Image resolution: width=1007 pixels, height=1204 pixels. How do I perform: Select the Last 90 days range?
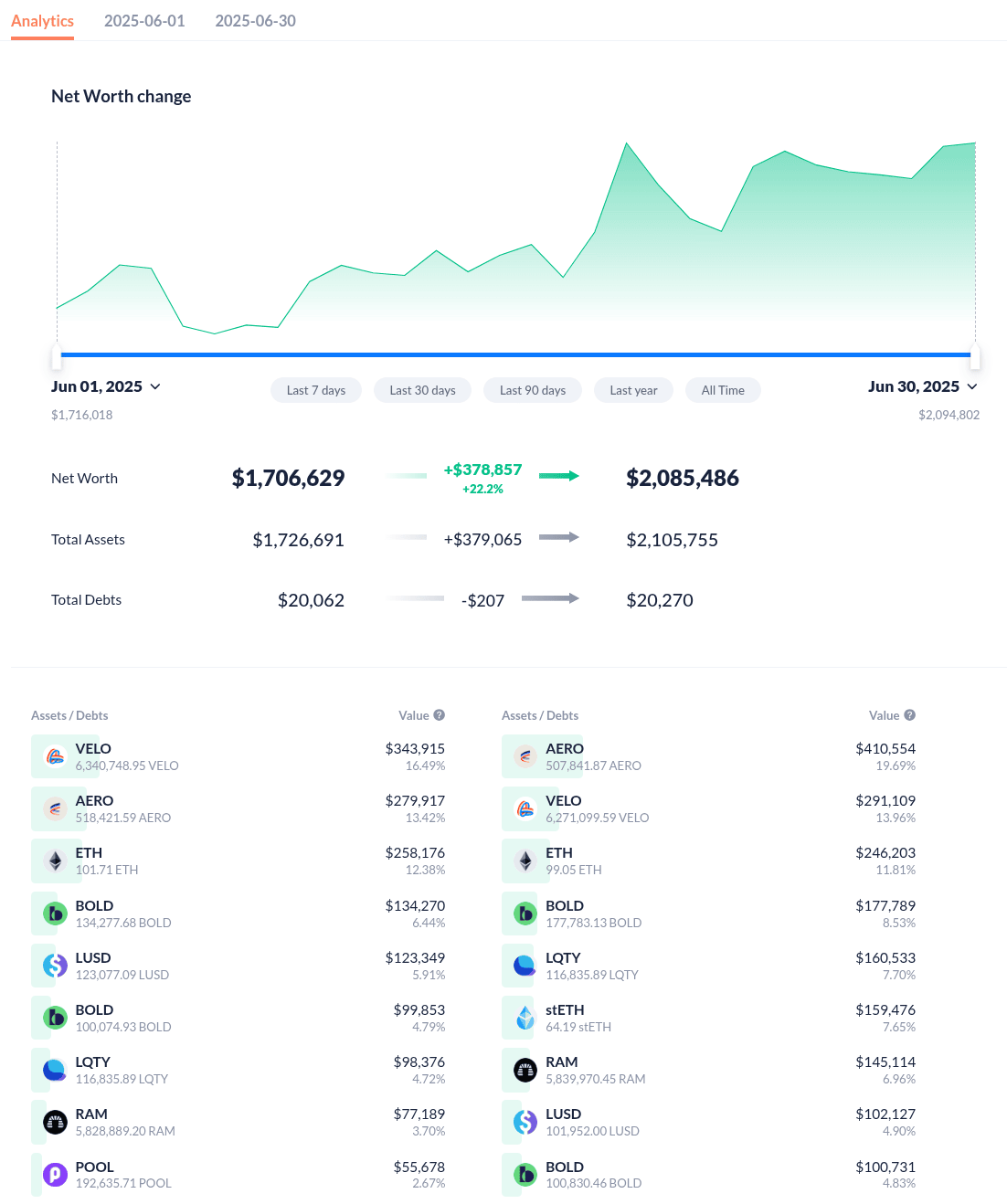click(533, 390)
